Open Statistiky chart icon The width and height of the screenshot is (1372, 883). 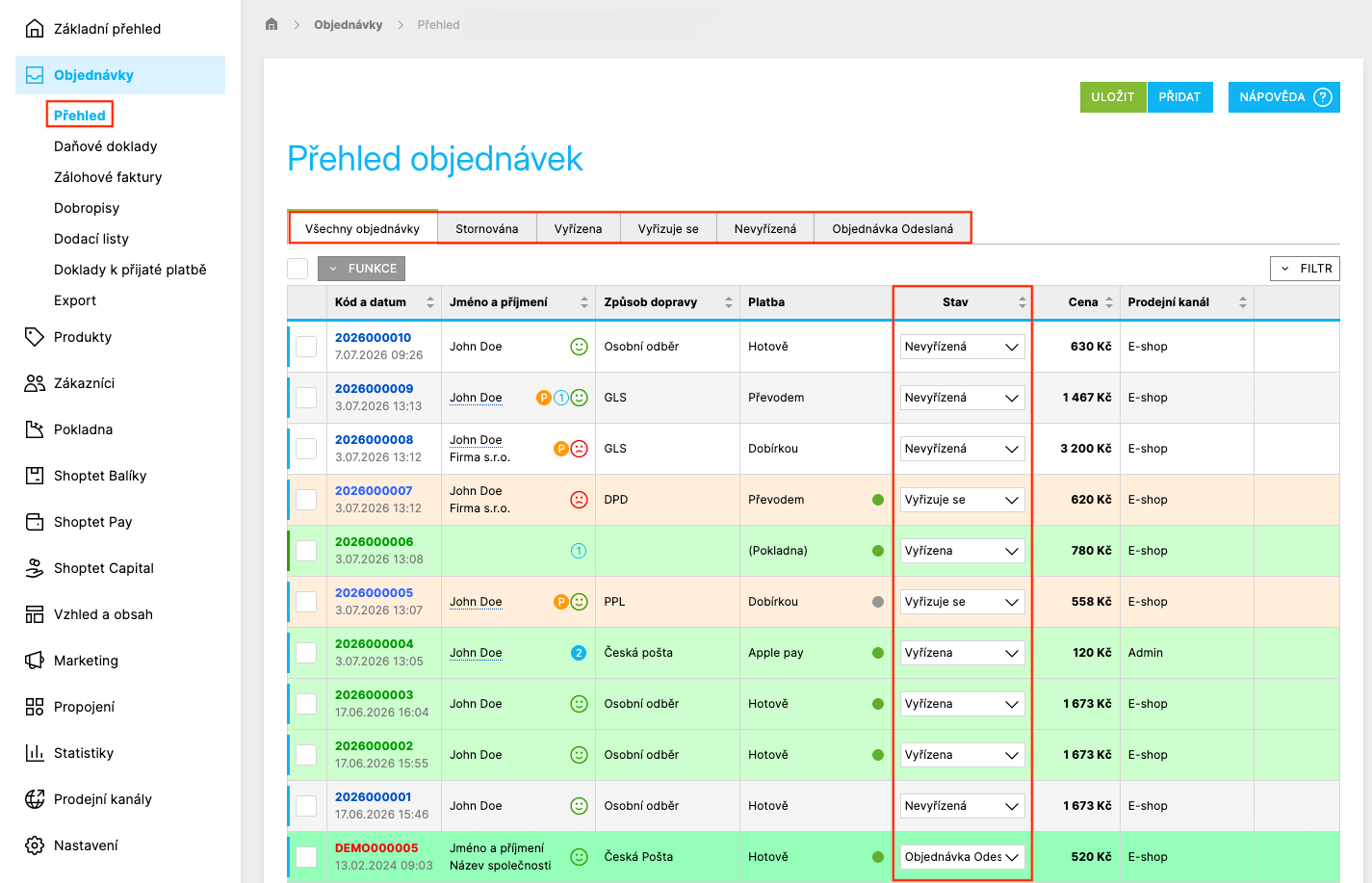(x=35, y=753)
